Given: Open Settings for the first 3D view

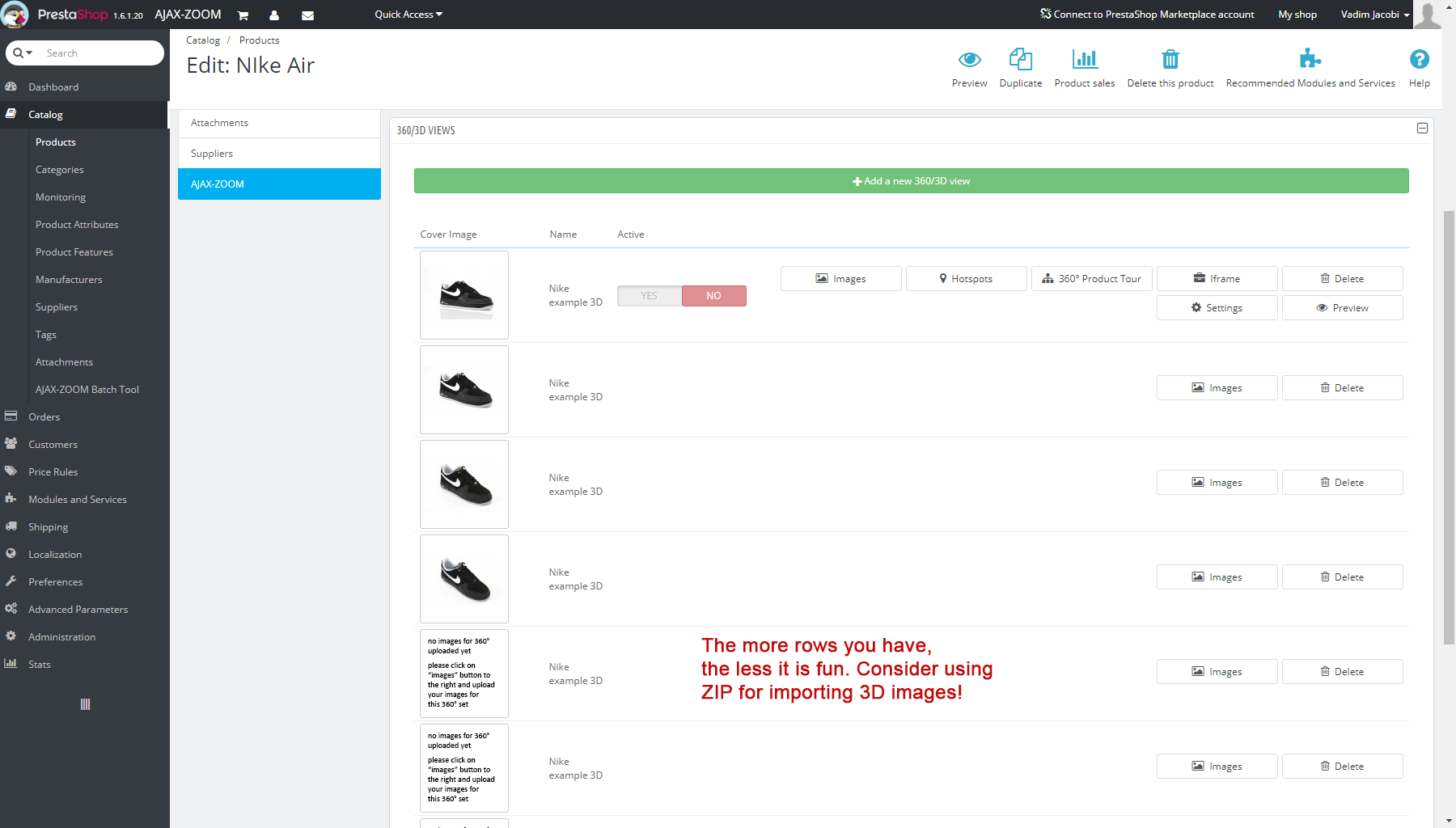Looking at the screenshot, I should tap(1217, 308).
